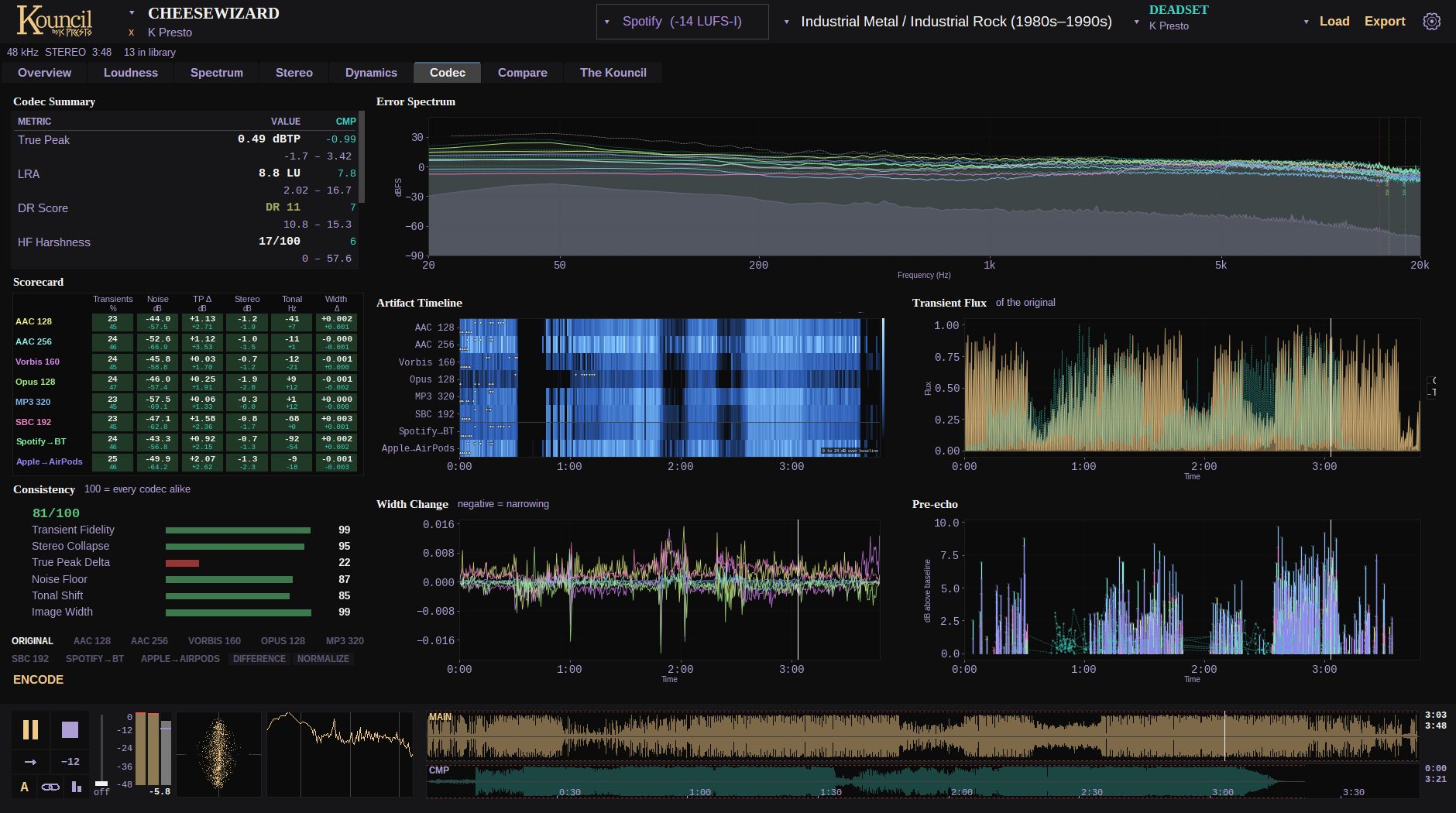This screenshot has width=1456, height=813.
Task: Click the CMP waveform to seek
Action: 923,780
